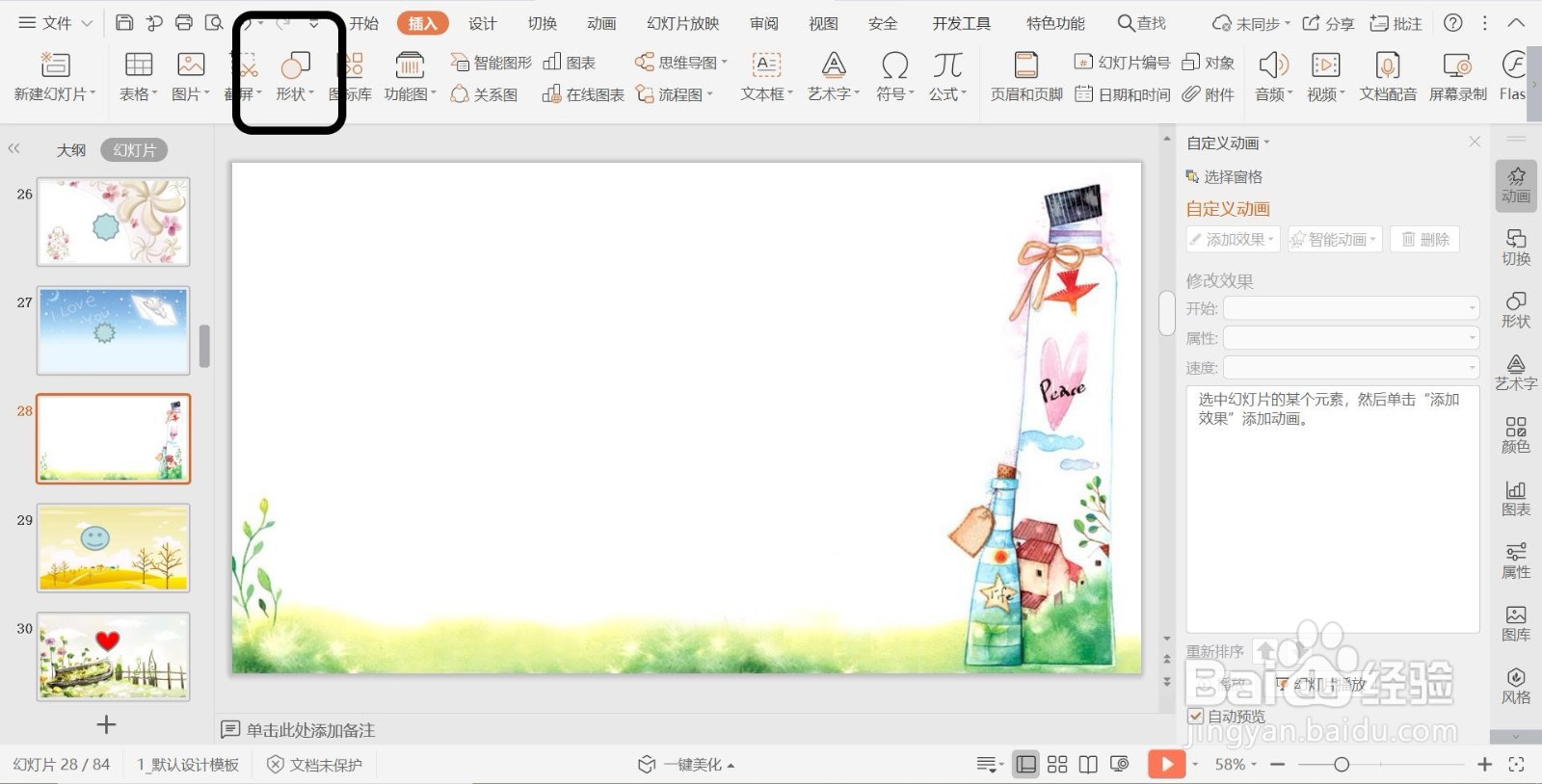Open the 文件 file menu dropdown
This screenshot has height=784, width=1542.
[55, 23]
